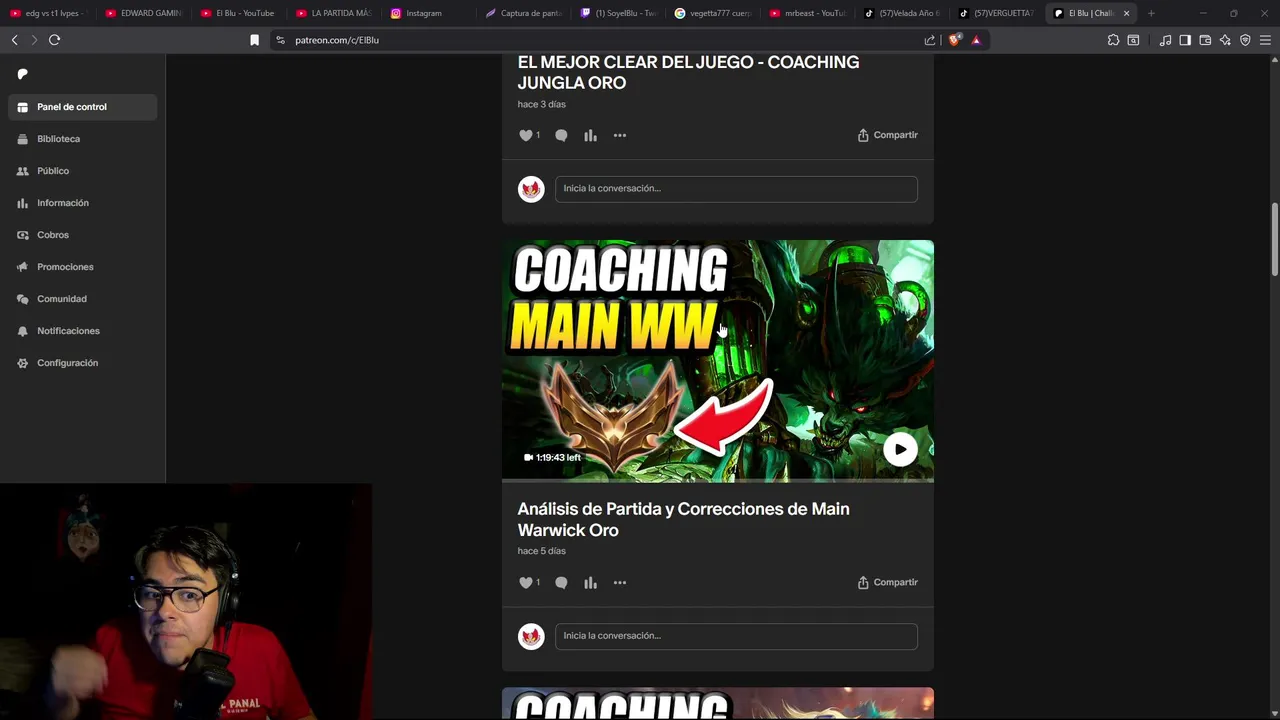1280x720 pixels.
Task: Switch to SoyelBlu Twitch tab
Action: pyautogui.click(x=619, y=13)
